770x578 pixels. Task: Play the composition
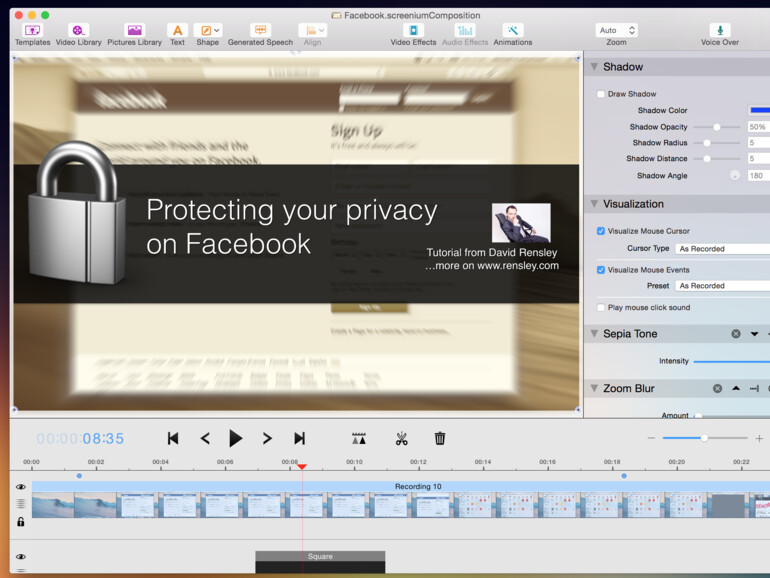(236, 438)
